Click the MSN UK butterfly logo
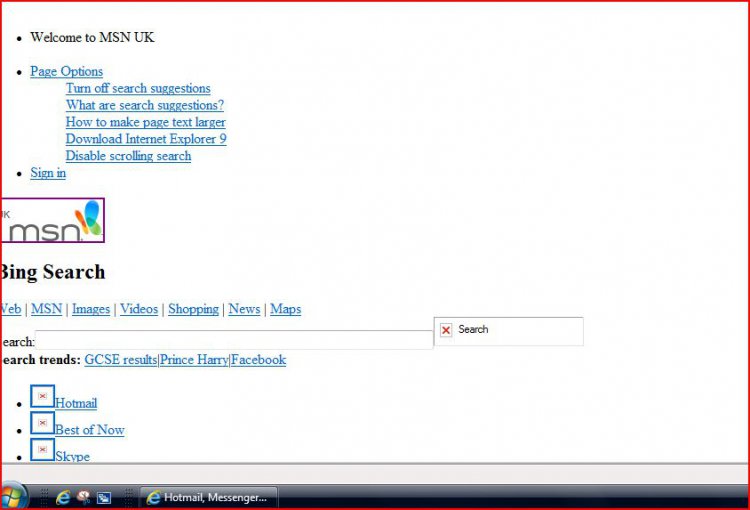The width and height of the screenshot is (750, 510). click(x=52, y=220)
